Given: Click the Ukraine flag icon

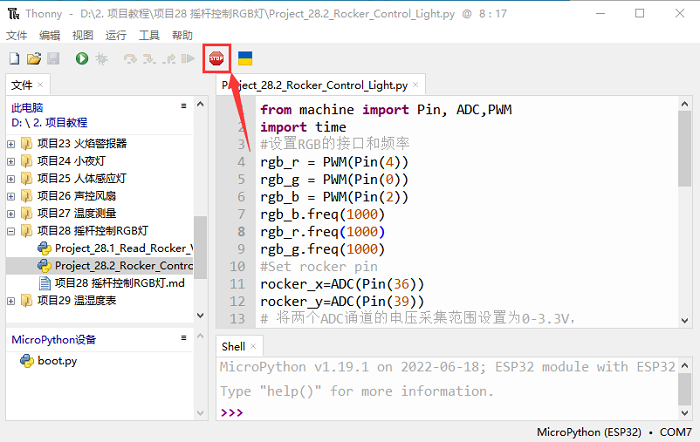Looking at the screenshot, I should pyautogui.click(x=245, y=59).
